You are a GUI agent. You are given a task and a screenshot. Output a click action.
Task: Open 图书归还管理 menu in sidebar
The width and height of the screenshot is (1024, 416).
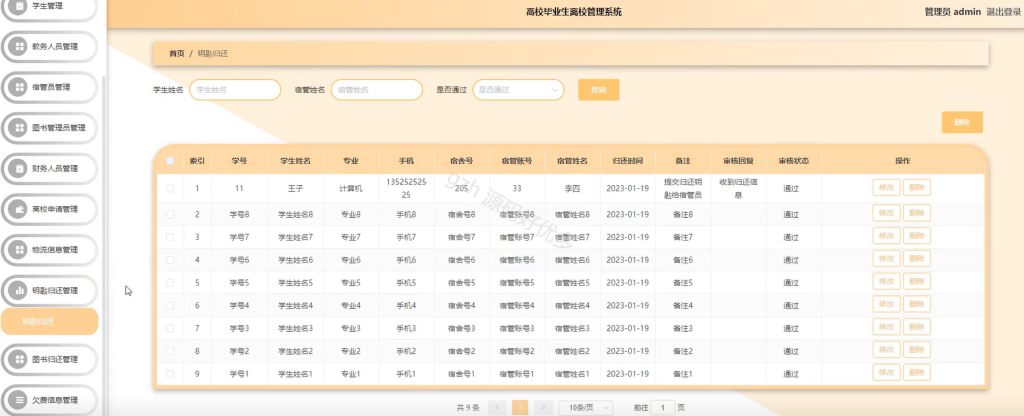(49, 359)
